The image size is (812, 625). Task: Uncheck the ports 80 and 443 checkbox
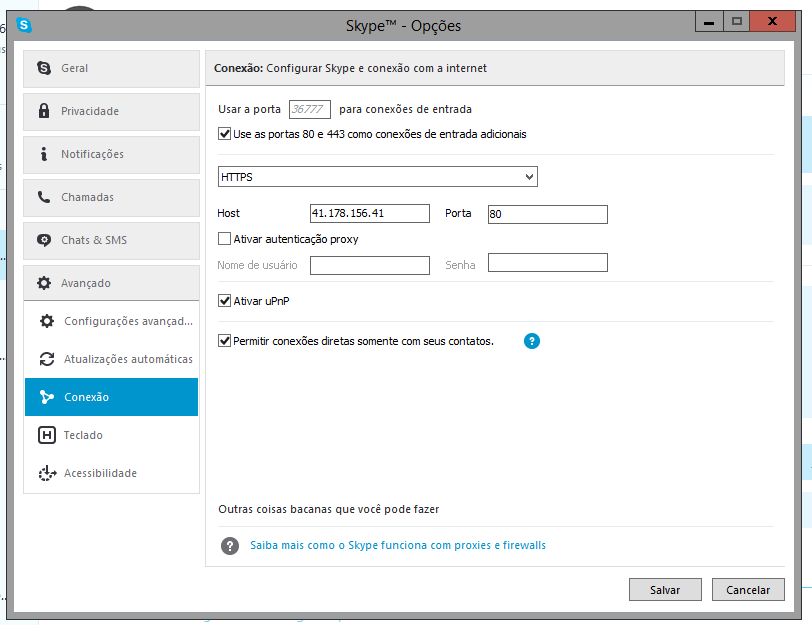click(x=224, y=134)
